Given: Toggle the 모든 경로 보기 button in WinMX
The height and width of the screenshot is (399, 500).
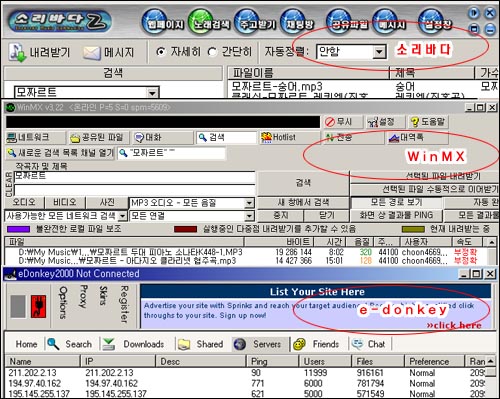Looking at the screenshot, I should (396, 202).
